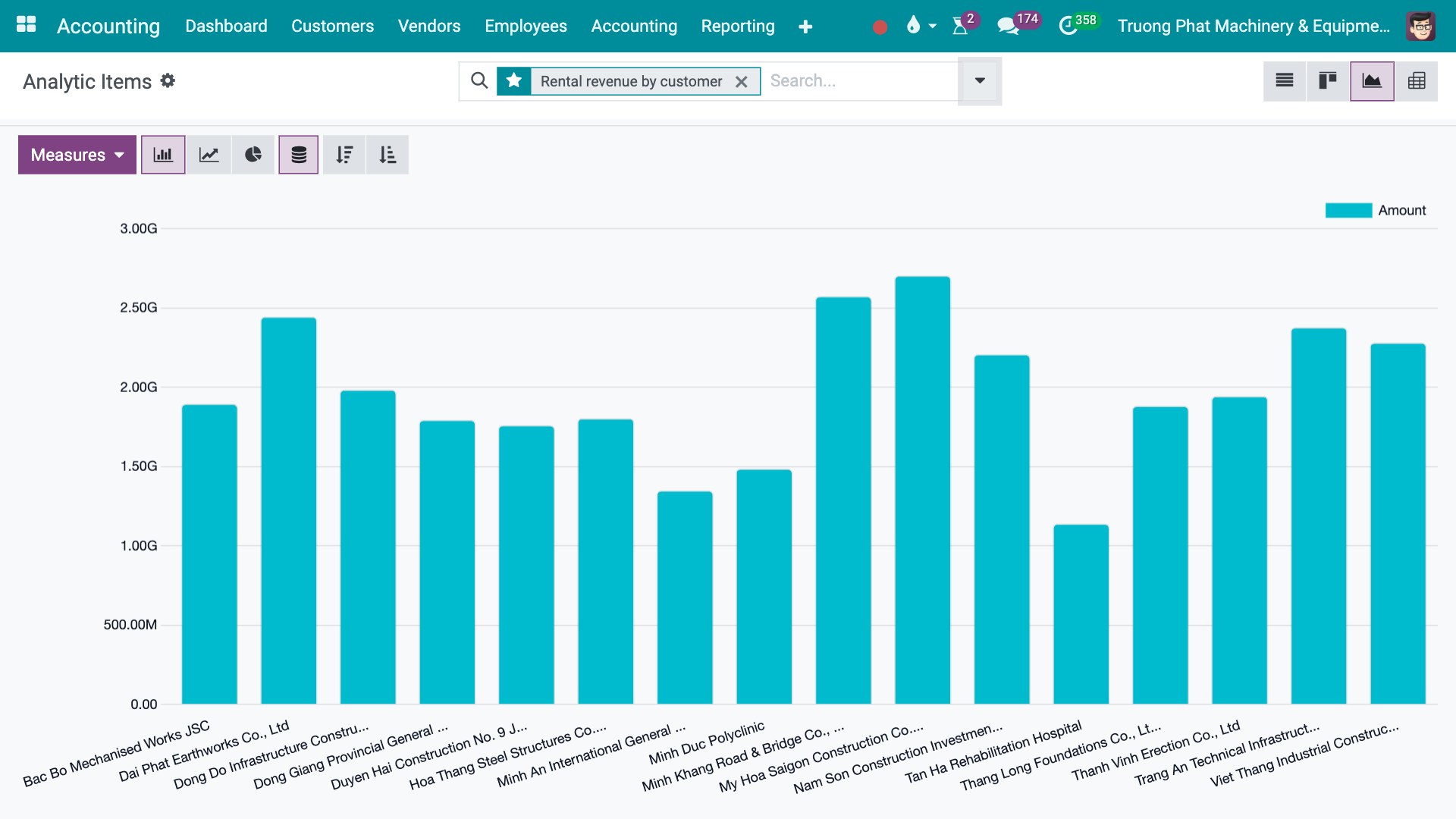The height and width of the screenshot is (819, 1456).
Task: Open the user avatar menu
Action: [1420, 26]
